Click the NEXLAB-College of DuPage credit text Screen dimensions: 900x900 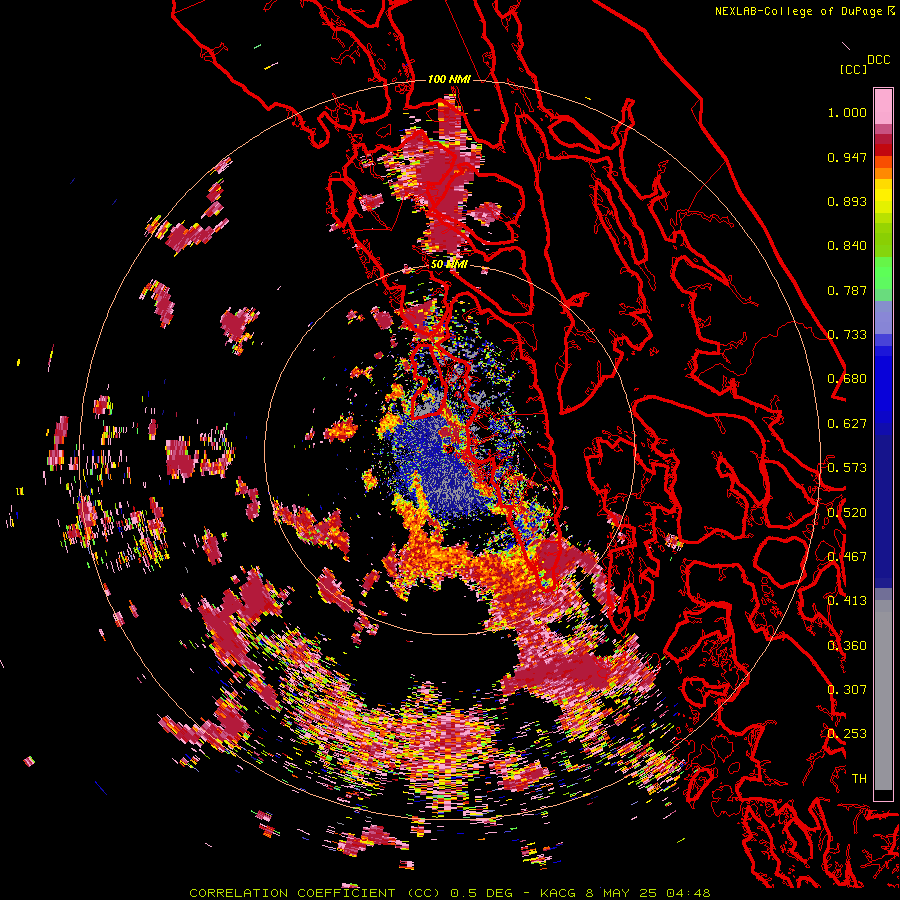pyautogui.click(x=801, y=11)
